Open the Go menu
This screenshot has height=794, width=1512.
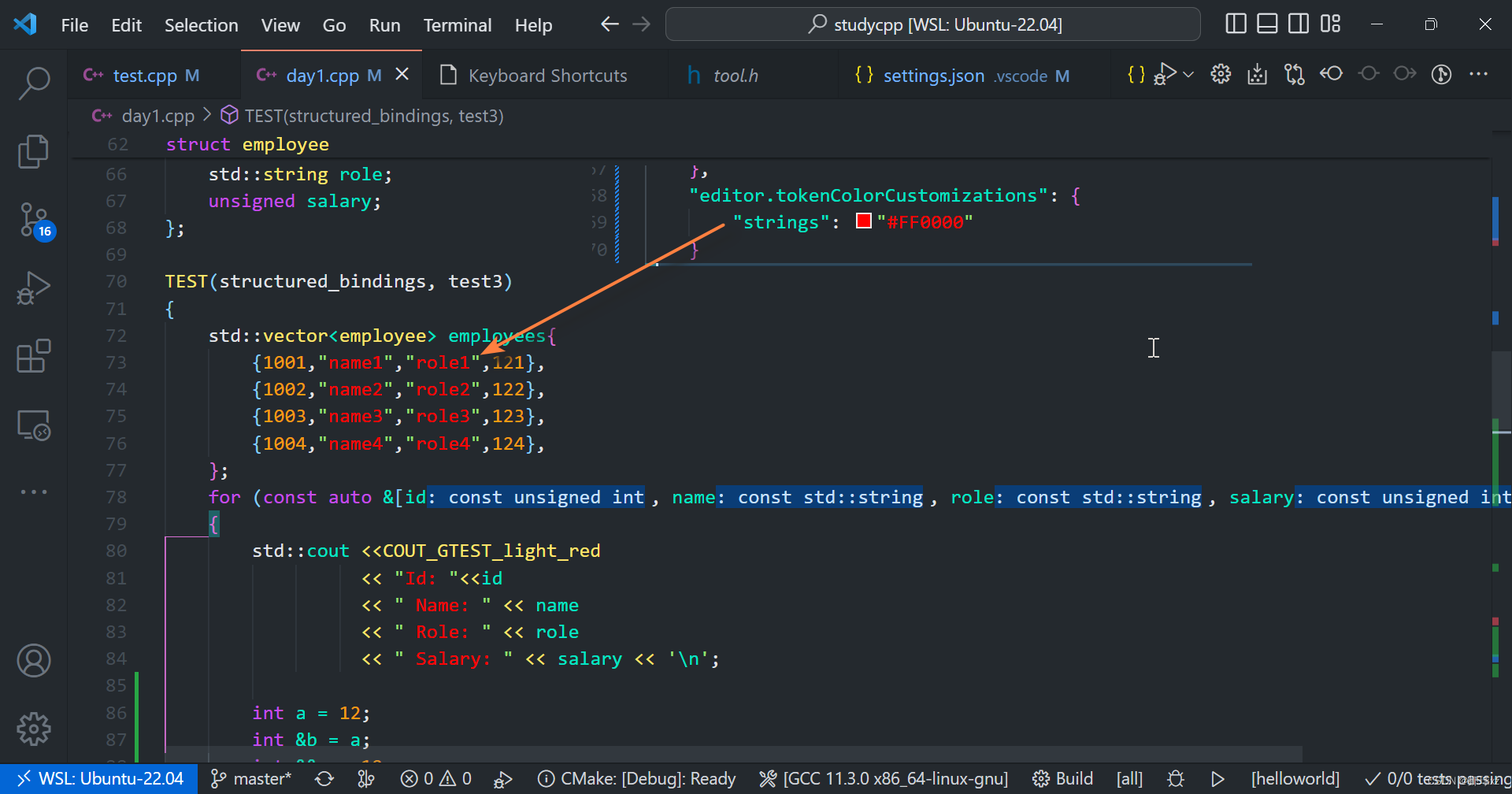click(x=334, y=25)
